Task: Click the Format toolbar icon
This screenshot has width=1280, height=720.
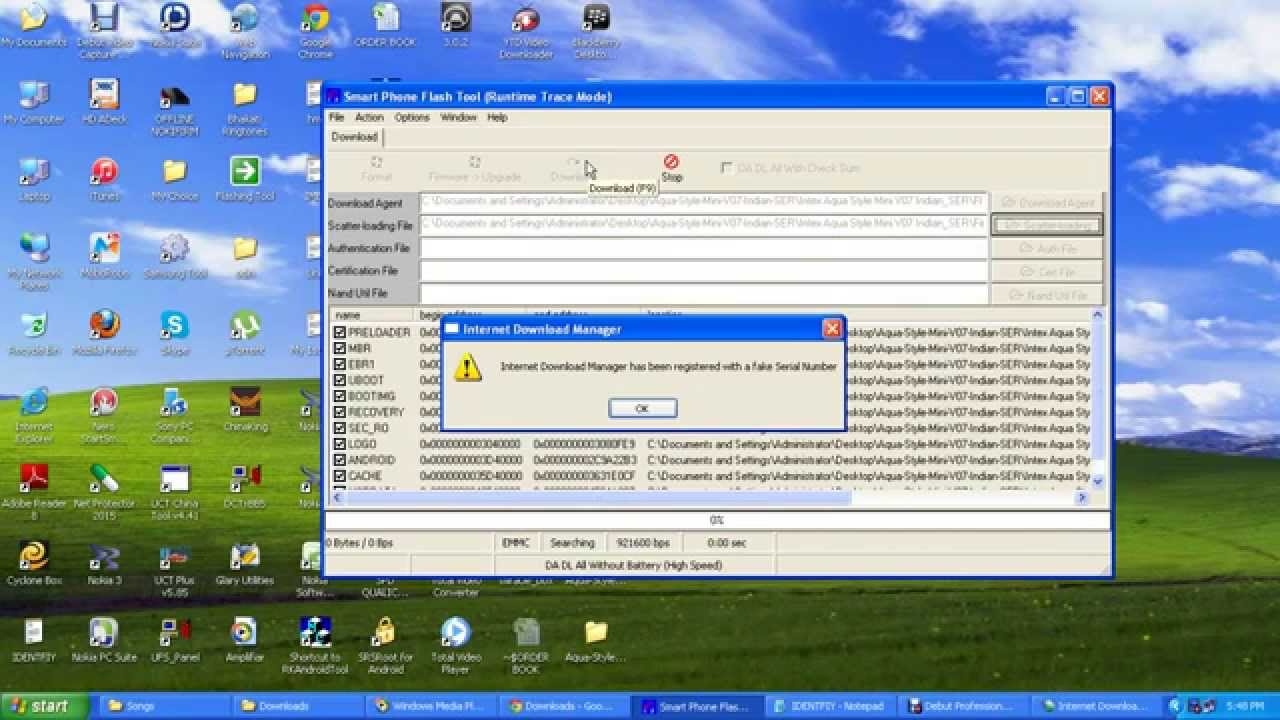Action: (376, 168)
